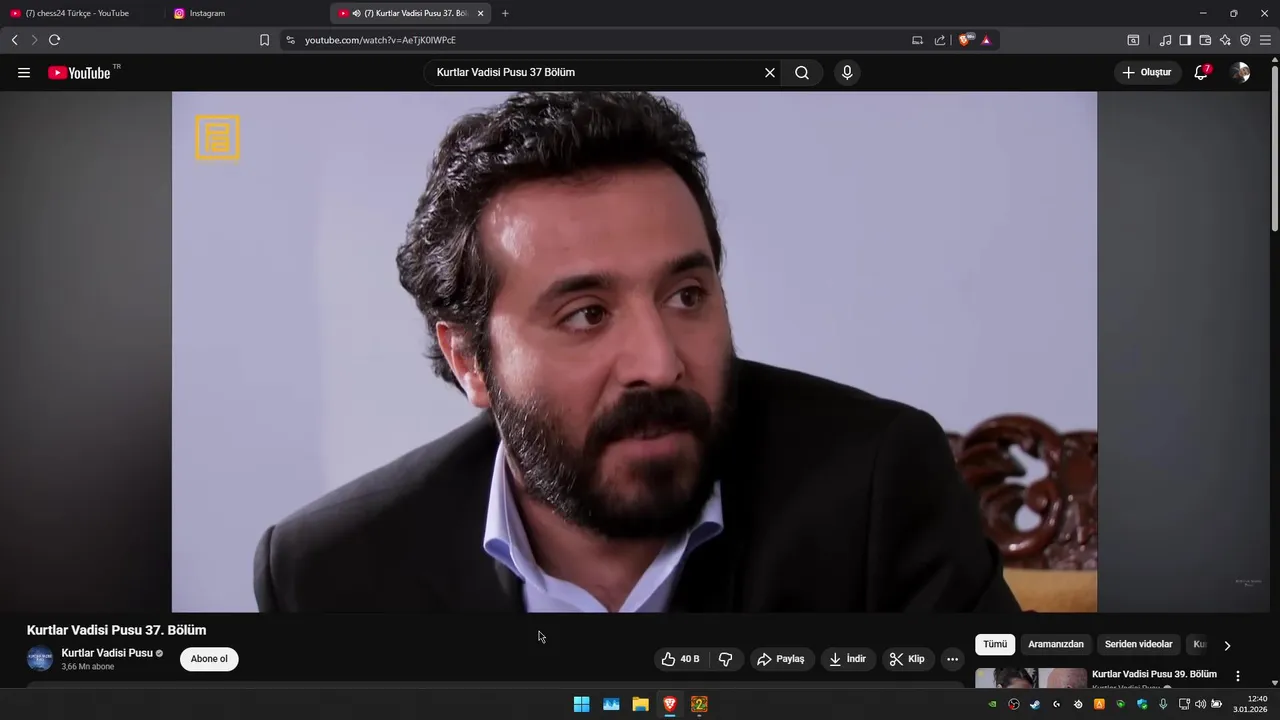The image size is (1280, 720).
Task: Open Brave Rewards triangle icon
Action: (x=986, y=40)
